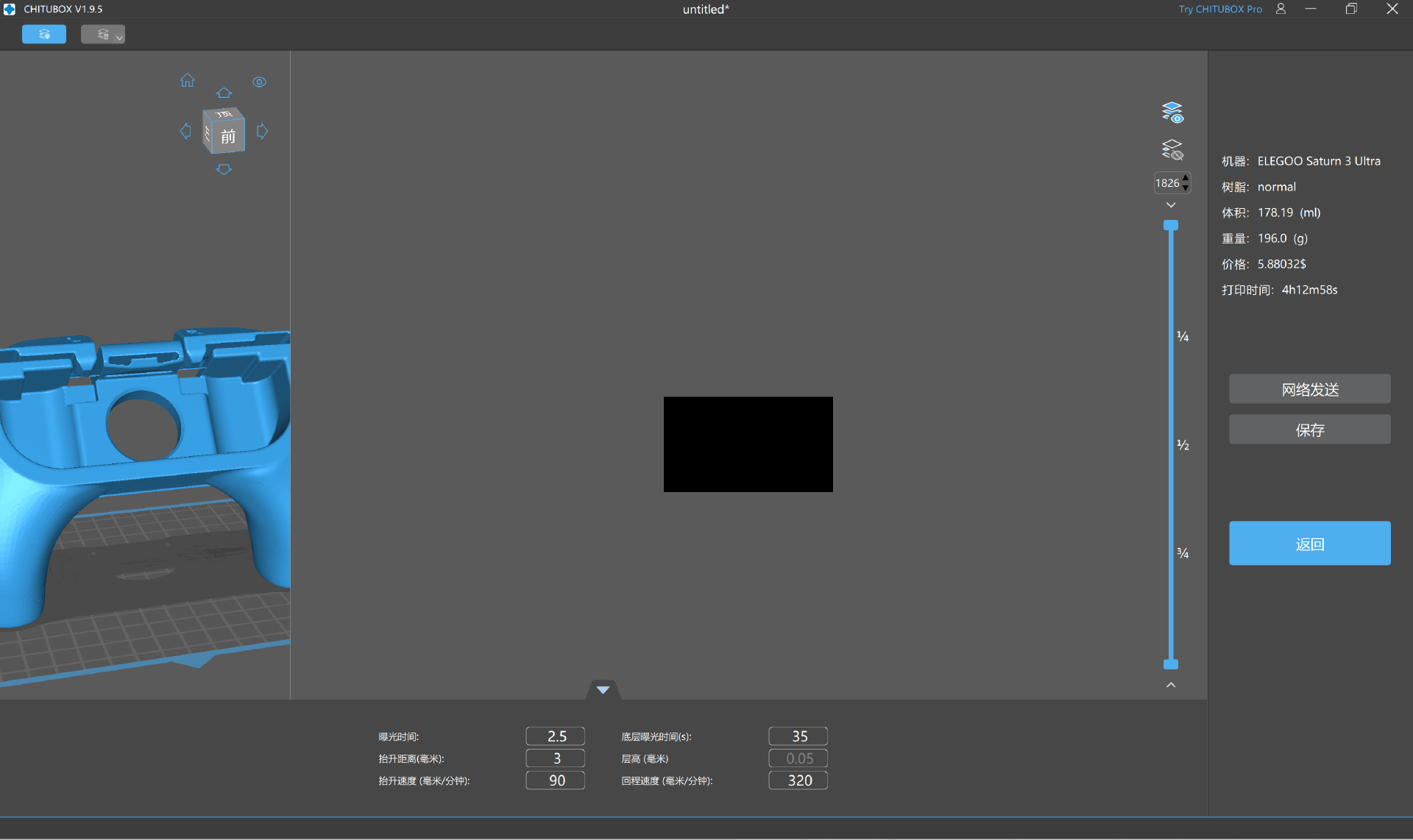
Task: Step up one layer with bottom chevron
Action: click(x=1171, y=685)
